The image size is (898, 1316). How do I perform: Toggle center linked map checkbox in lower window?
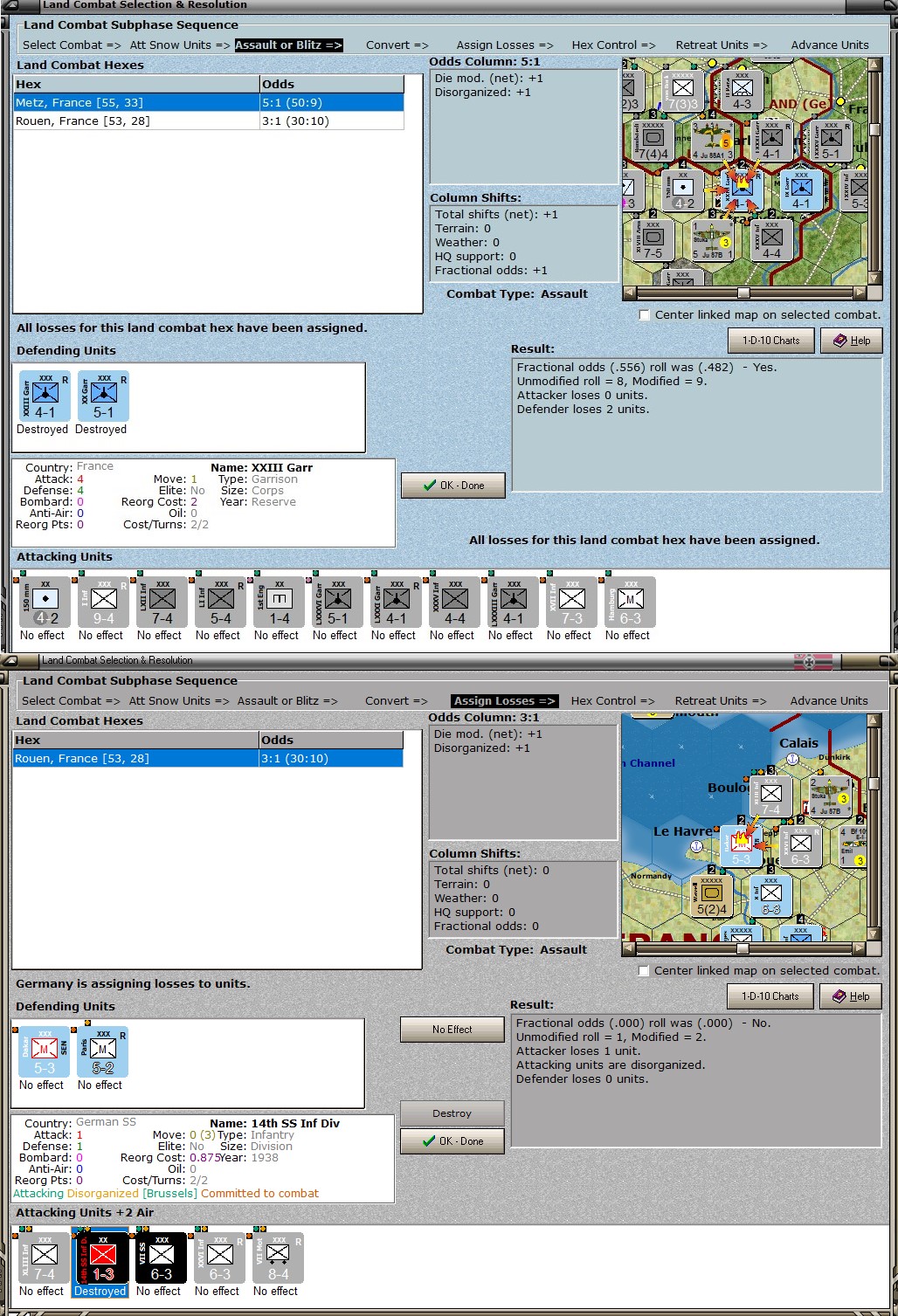click(x=644, y=971)
